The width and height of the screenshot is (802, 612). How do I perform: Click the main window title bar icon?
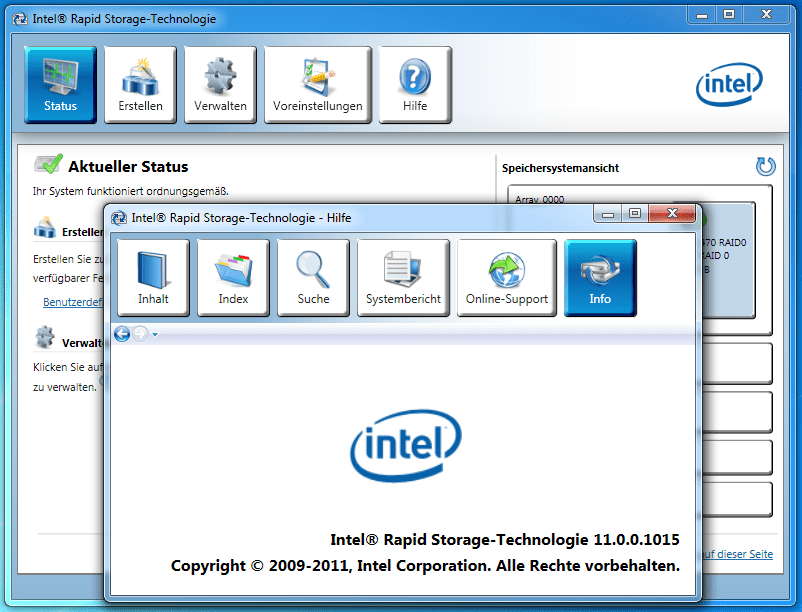(x=20, y=19)
